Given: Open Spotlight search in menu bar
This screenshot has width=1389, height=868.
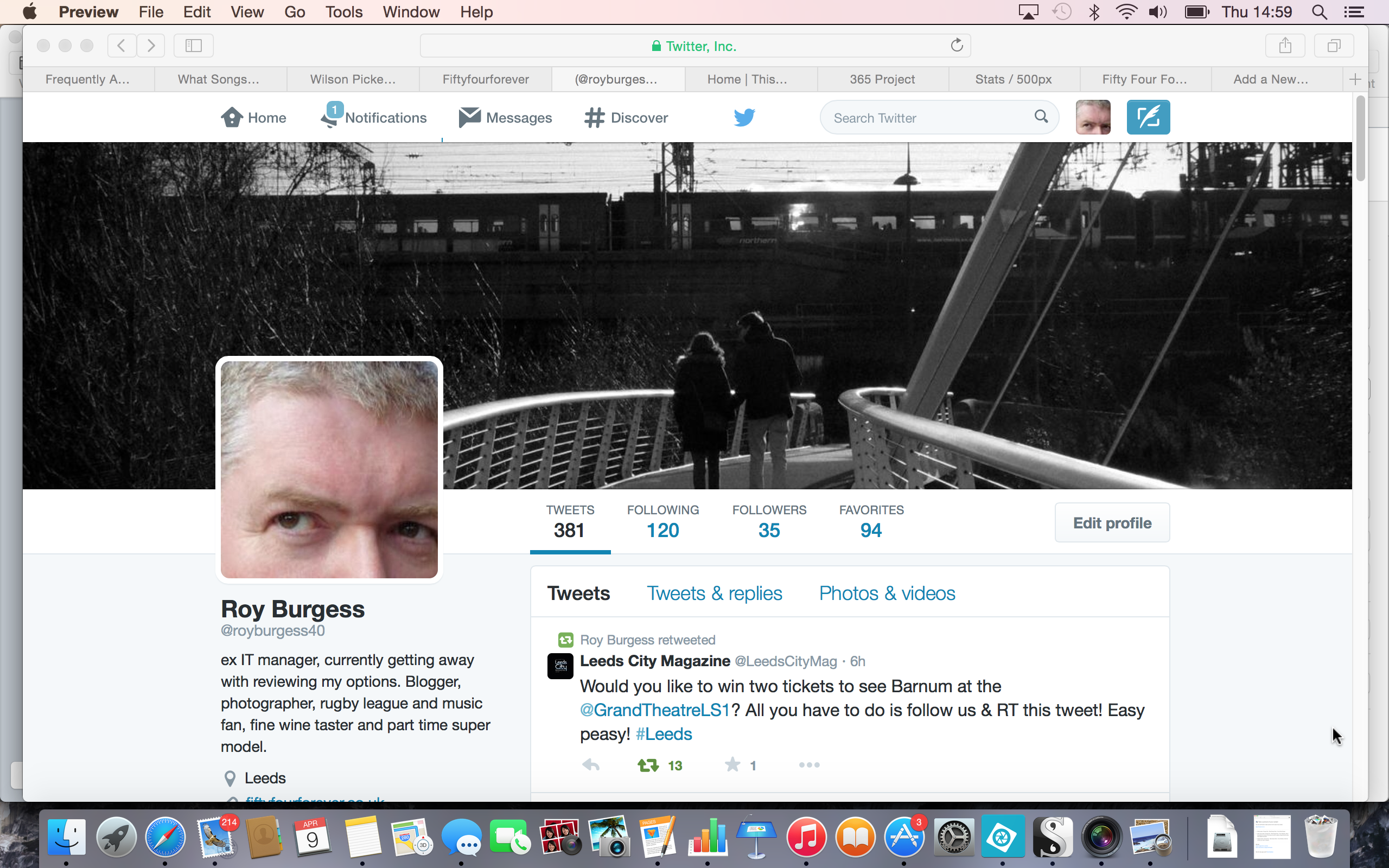Looking at the screenshot, I should click(1320, 12).
